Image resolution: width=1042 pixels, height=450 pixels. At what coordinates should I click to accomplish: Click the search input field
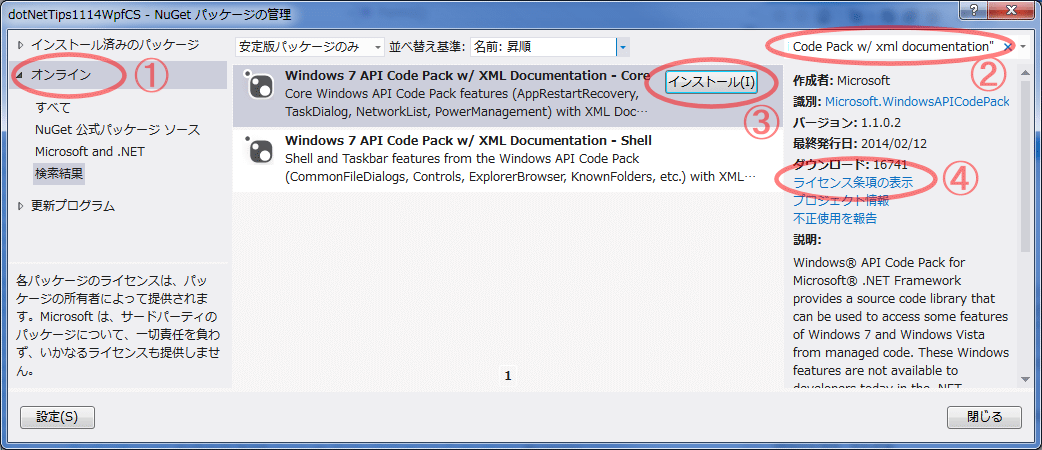pyautogui.click(x=894, y=47)
